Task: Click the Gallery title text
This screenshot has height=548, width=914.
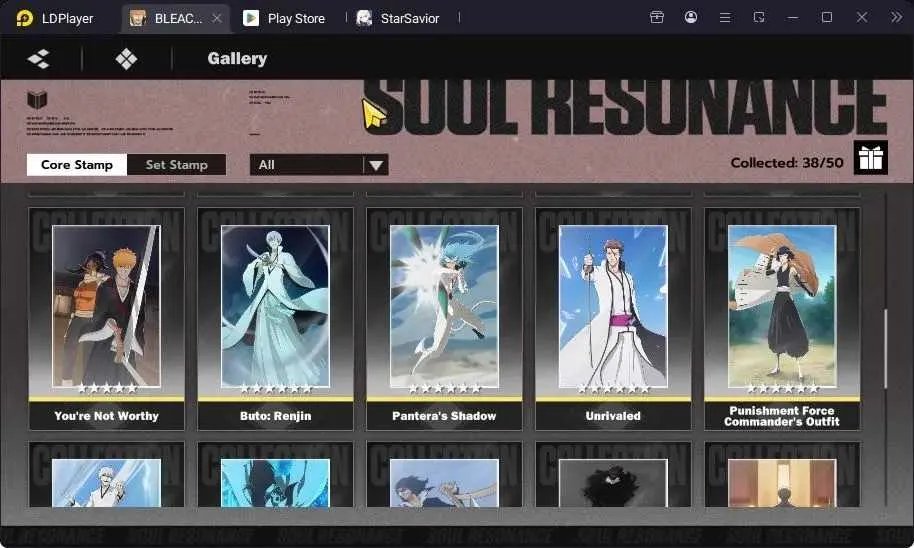Action: pos(237,58)
